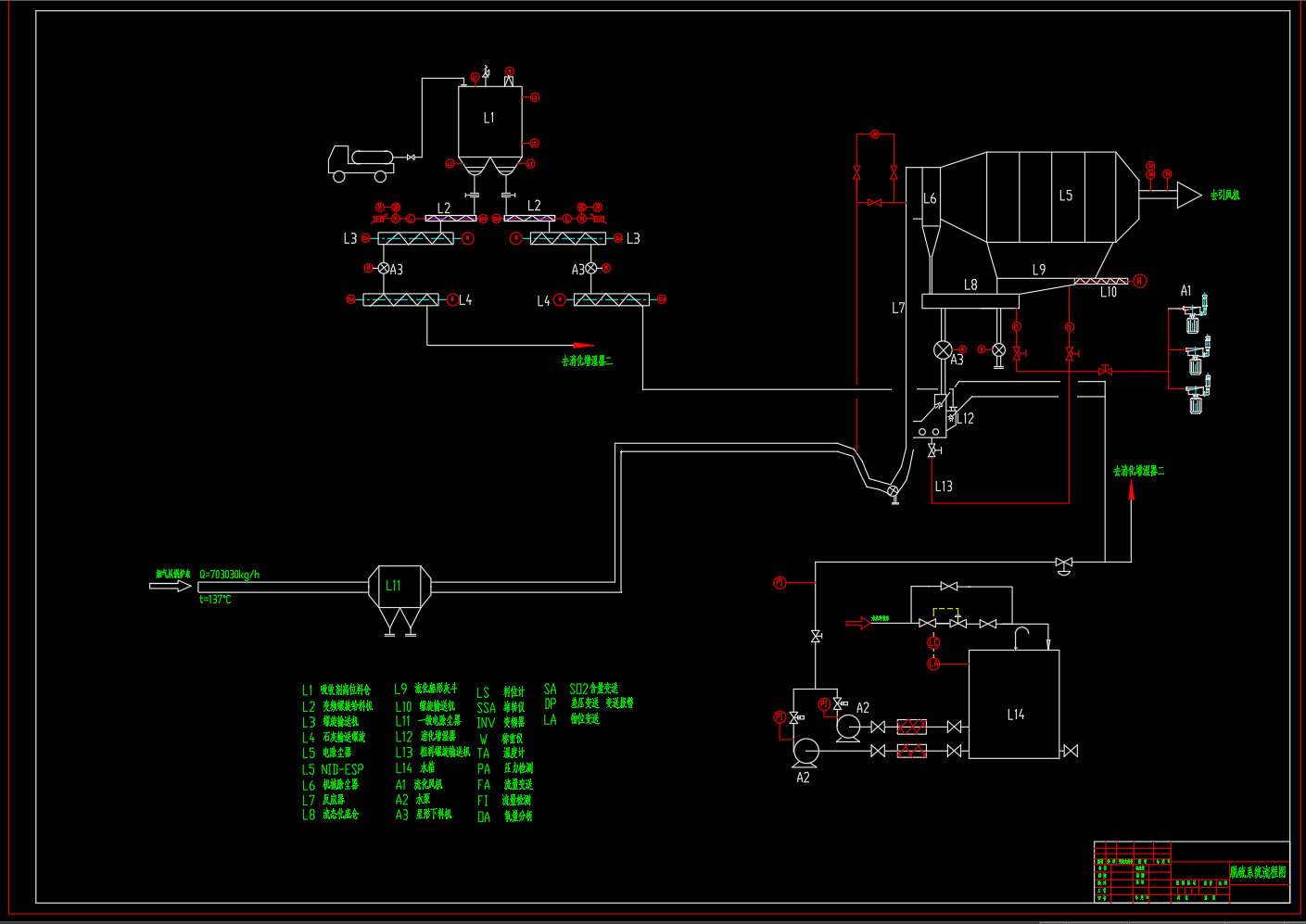The width and height of the screenshot is (1306, 924).
Task: Select the L6 label on the drawing
Action: tap(930, 198)
